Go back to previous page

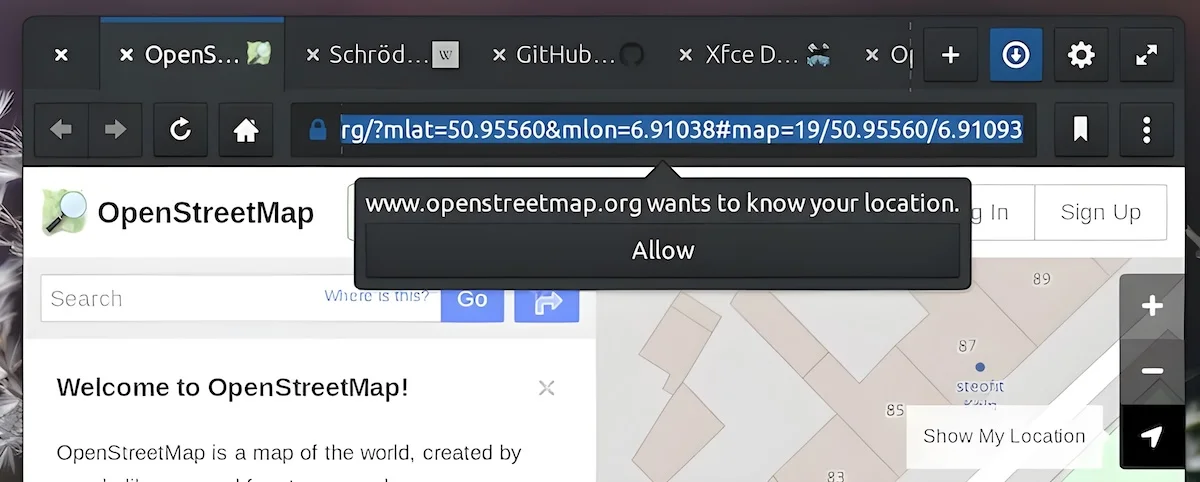tap(62, 130)
